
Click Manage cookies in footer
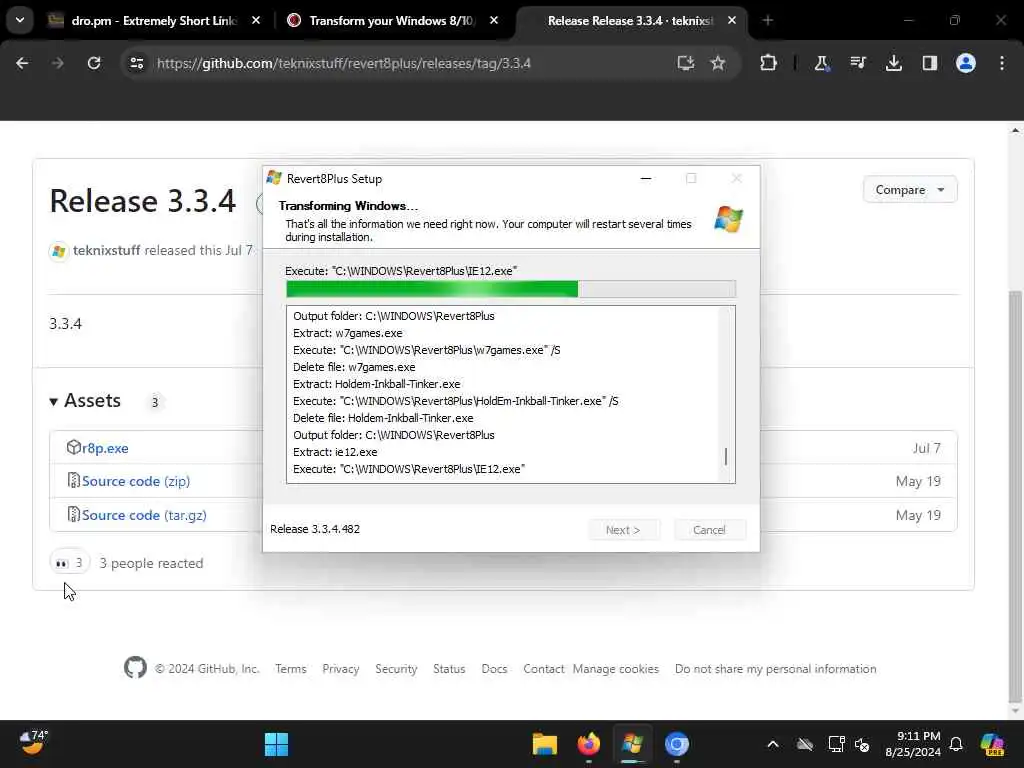point(616,669)
